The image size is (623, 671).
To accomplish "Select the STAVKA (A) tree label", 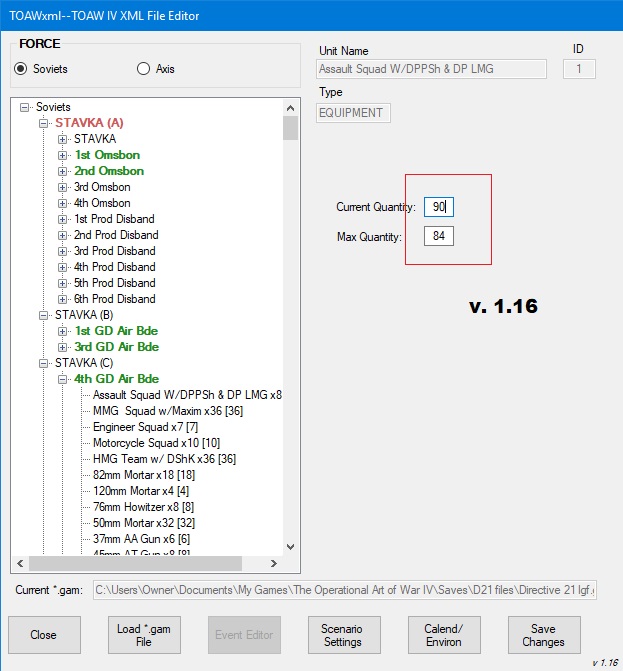I will click(89, 123).
